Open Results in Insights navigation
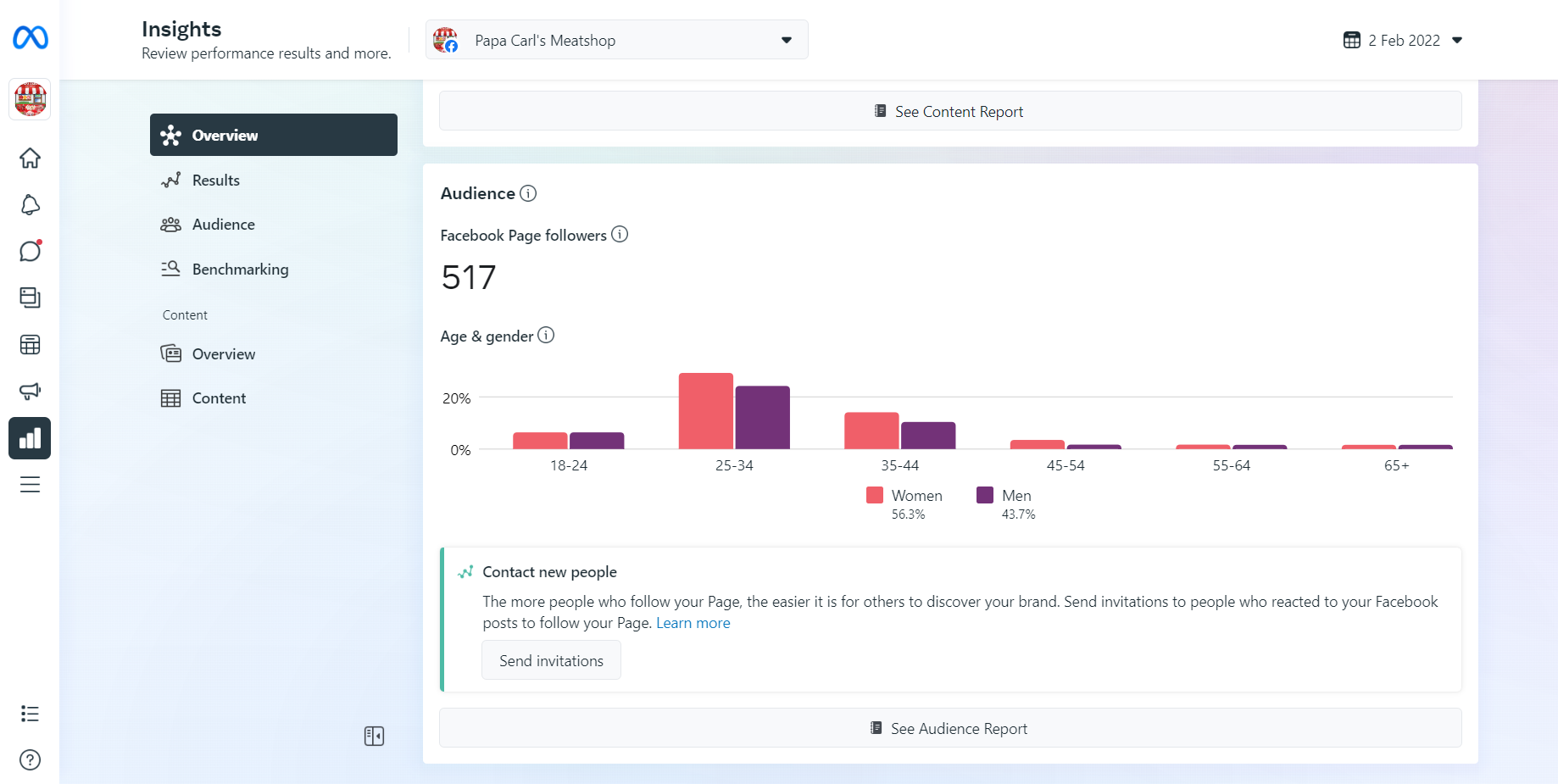The width and height of the screenshot is (1558, 784). (274, 180)
